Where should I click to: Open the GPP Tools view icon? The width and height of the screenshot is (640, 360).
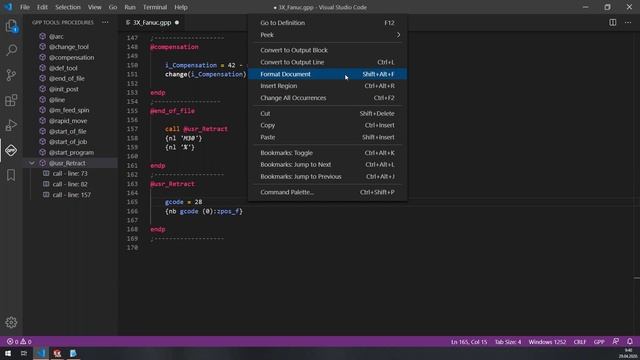[11, 150]
